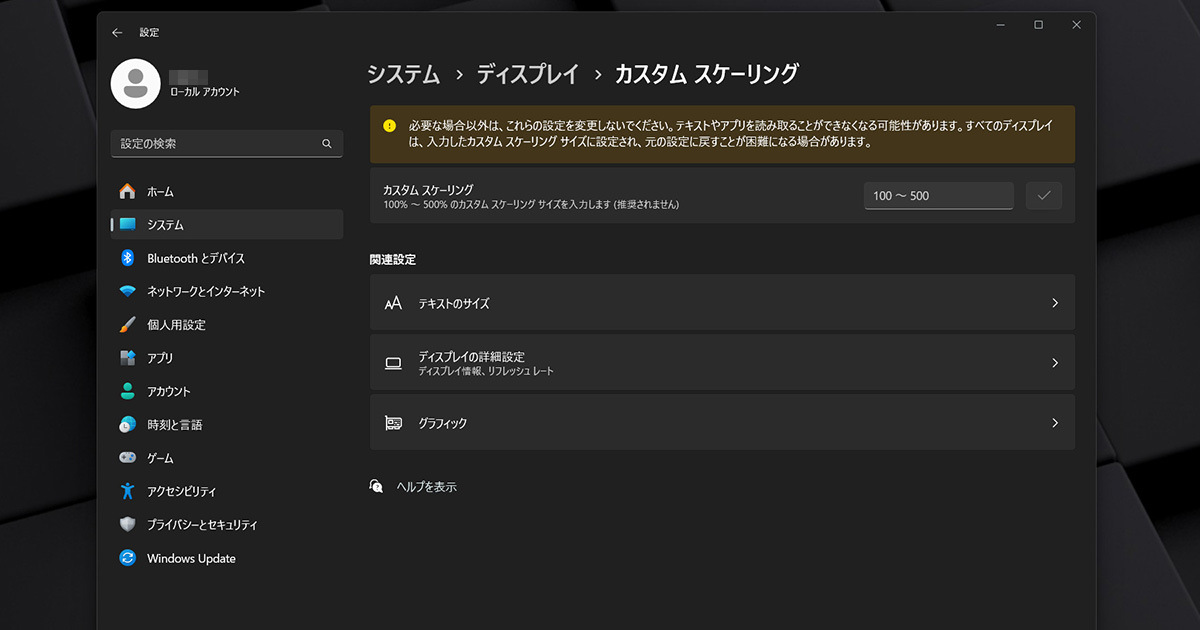The image size is (1200, 630).
Task: Open ネットワークとインターネット settings
Action: pos(227,292)
